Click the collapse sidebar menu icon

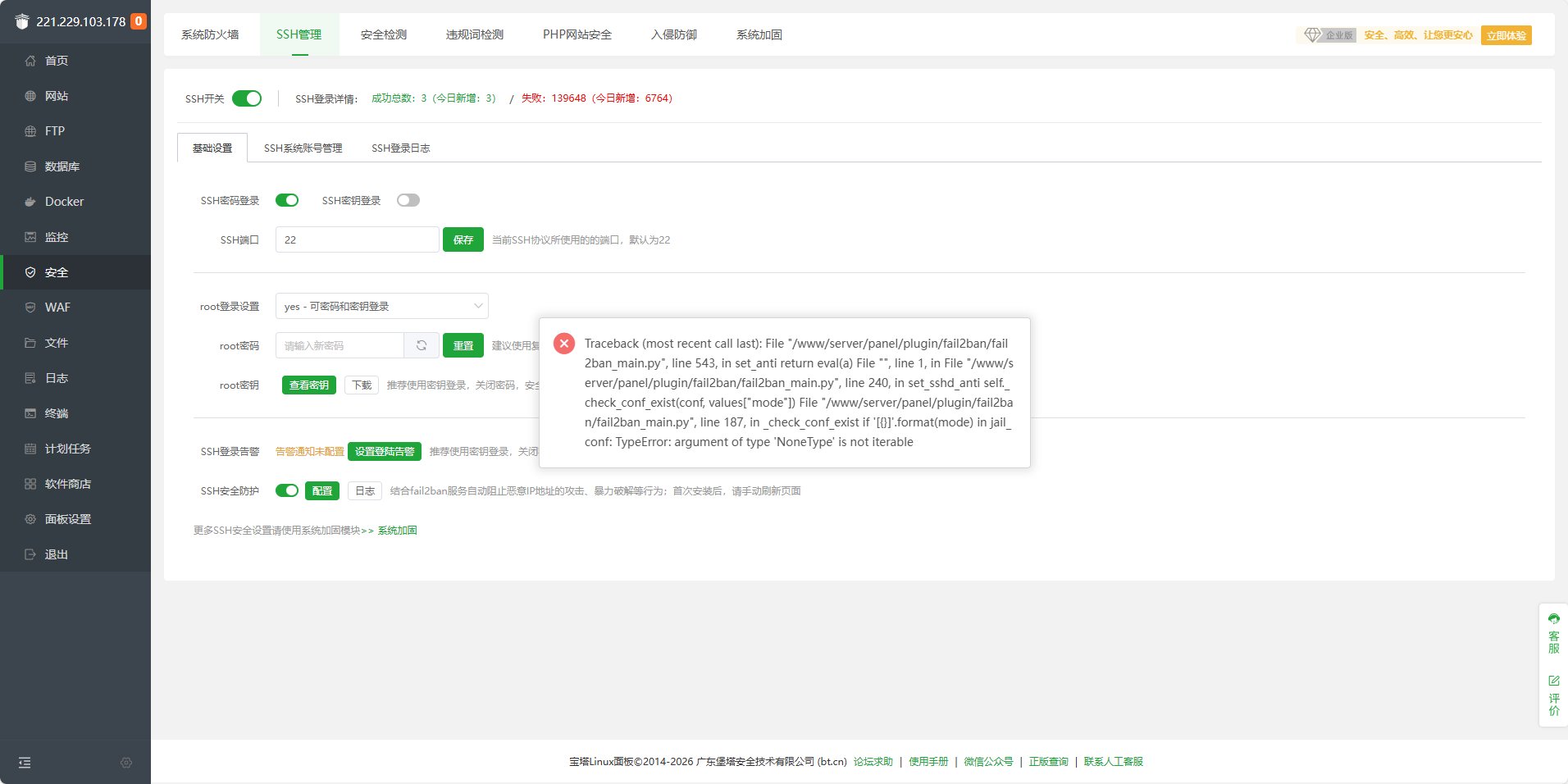click(25, 763)
